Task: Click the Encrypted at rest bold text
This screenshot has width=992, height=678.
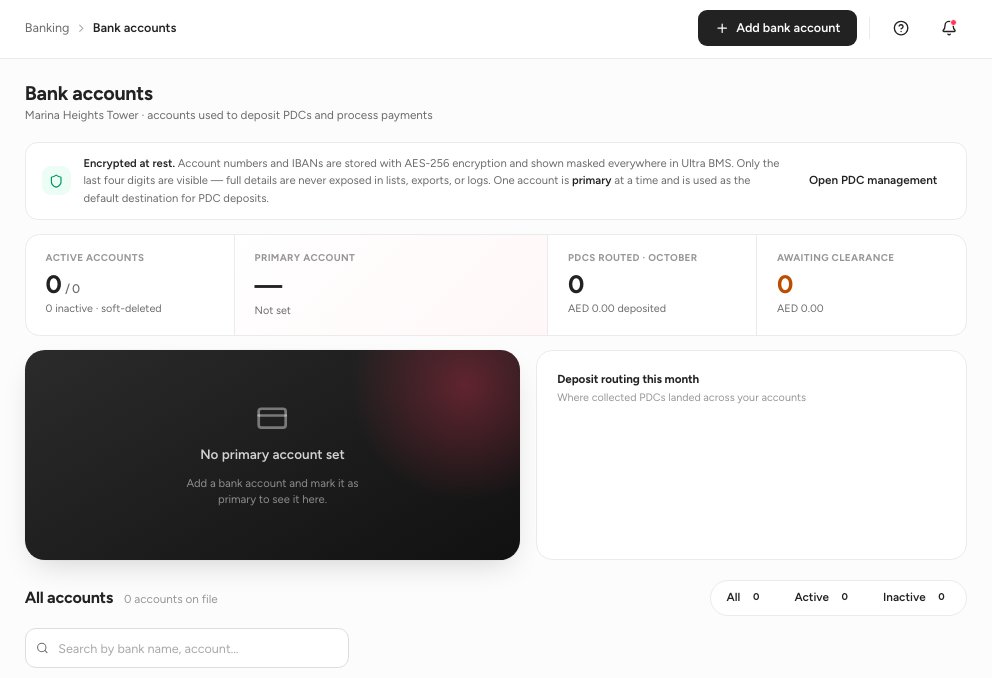Action: point(129,163)
